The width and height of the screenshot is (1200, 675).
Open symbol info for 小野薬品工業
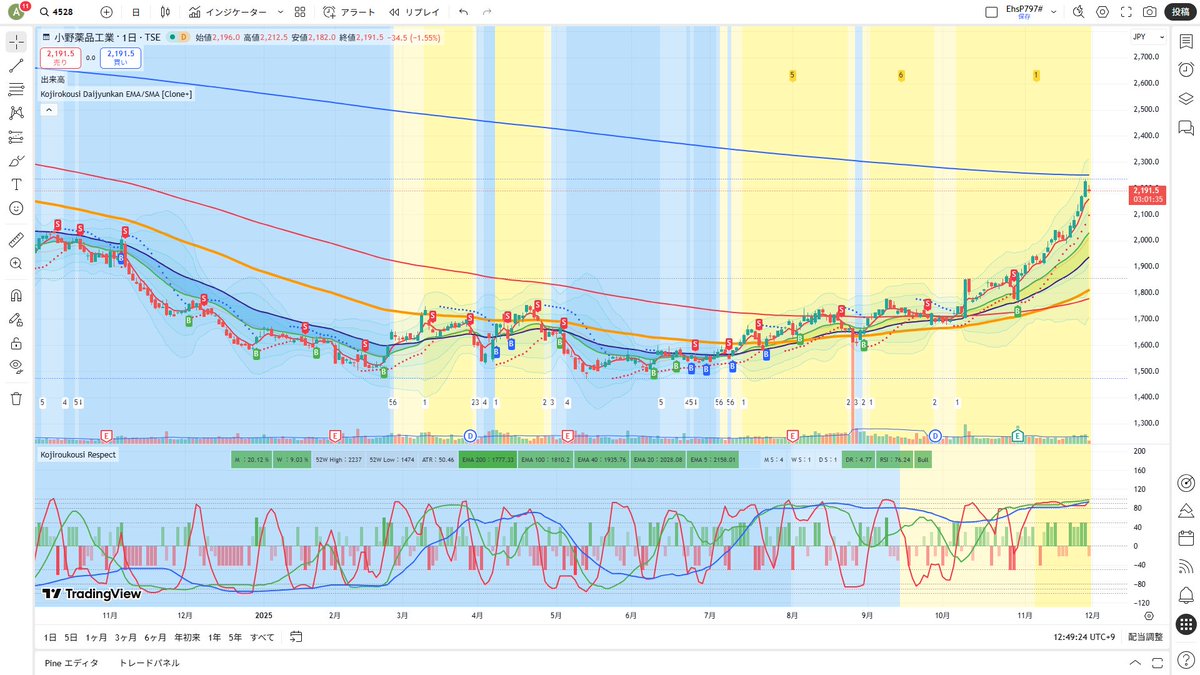(x=84, y=37)
